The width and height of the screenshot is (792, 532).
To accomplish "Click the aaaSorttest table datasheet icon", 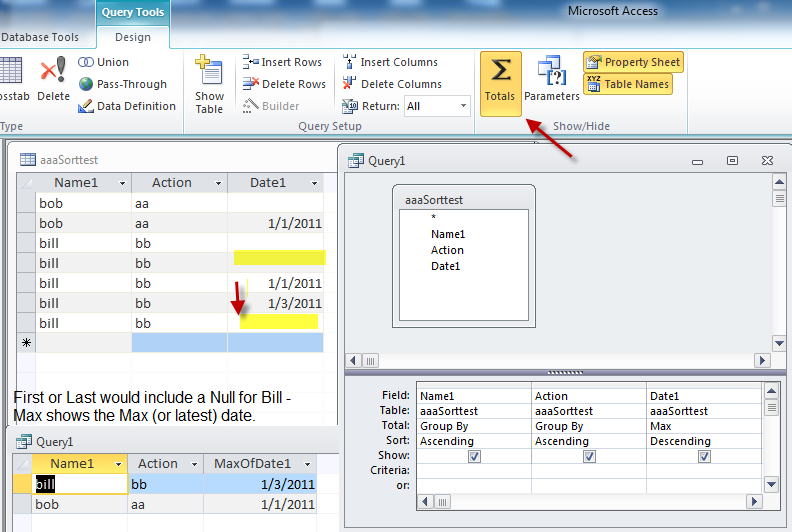I will [x=27, y=160].
